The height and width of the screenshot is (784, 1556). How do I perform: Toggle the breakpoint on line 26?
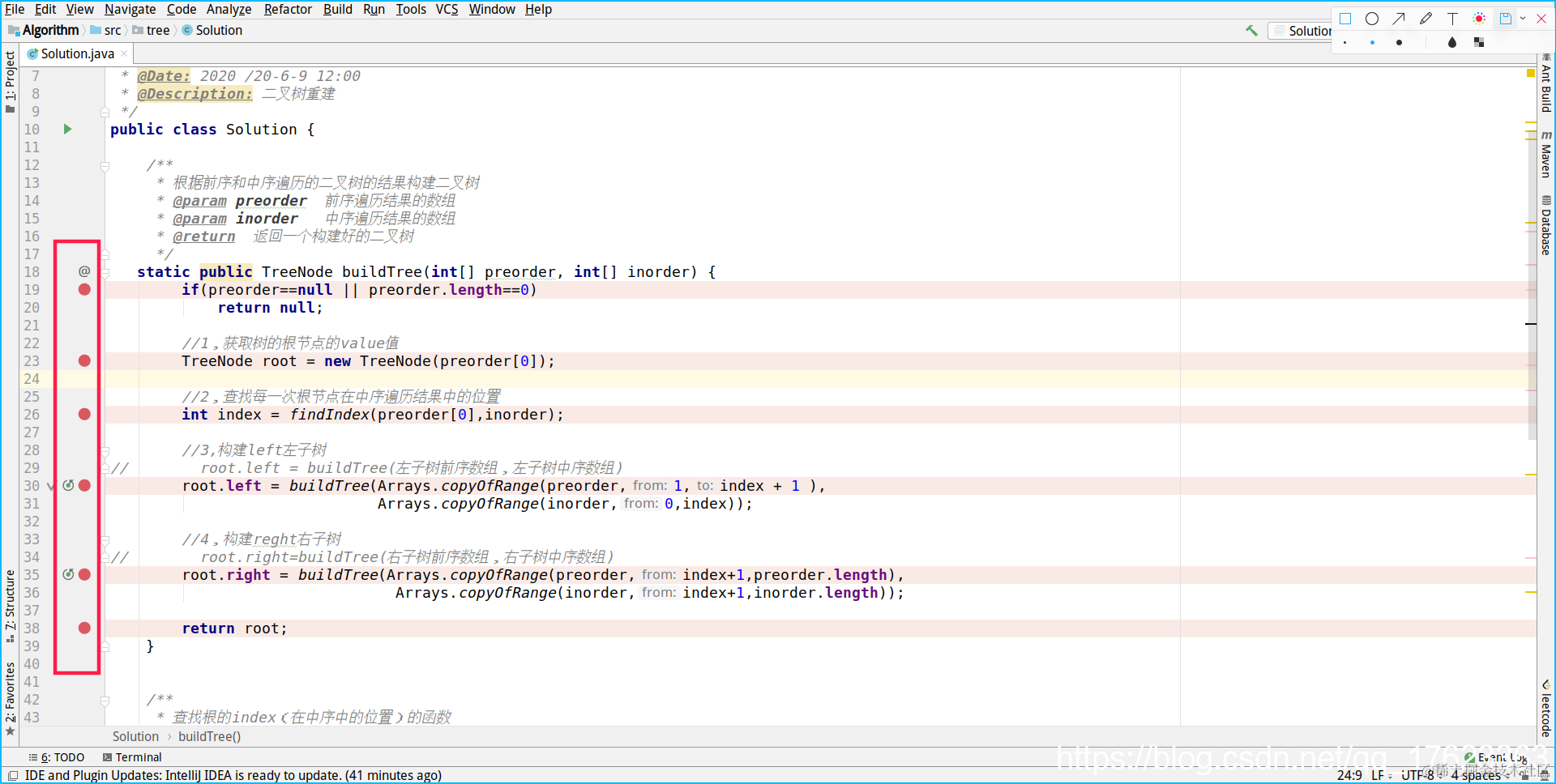pyautogui.click(x=84, y=414)
